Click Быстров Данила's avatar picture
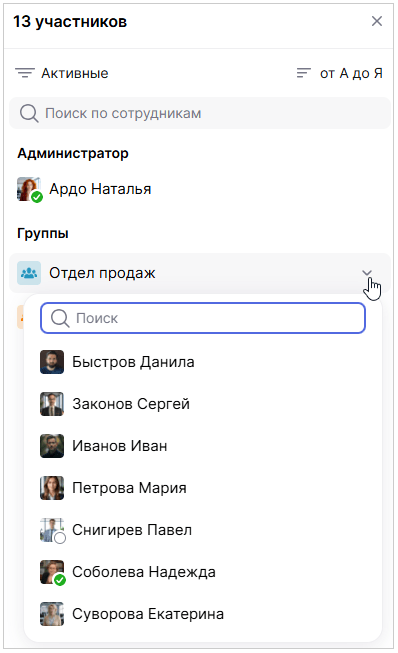Viewport: 398px width, 653px height. pos(52,362)
